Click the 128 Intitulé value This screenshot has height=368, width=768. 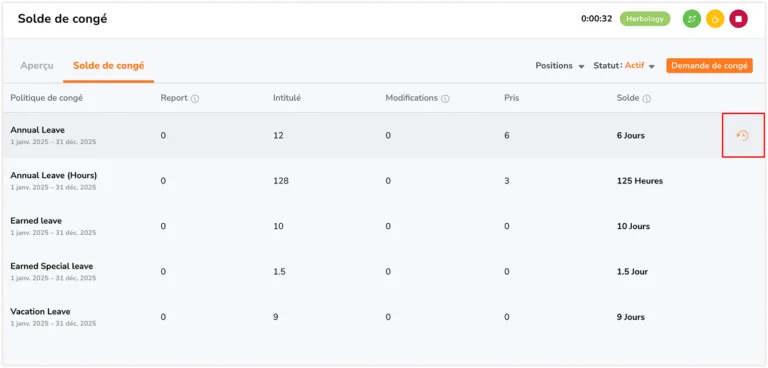281,181
